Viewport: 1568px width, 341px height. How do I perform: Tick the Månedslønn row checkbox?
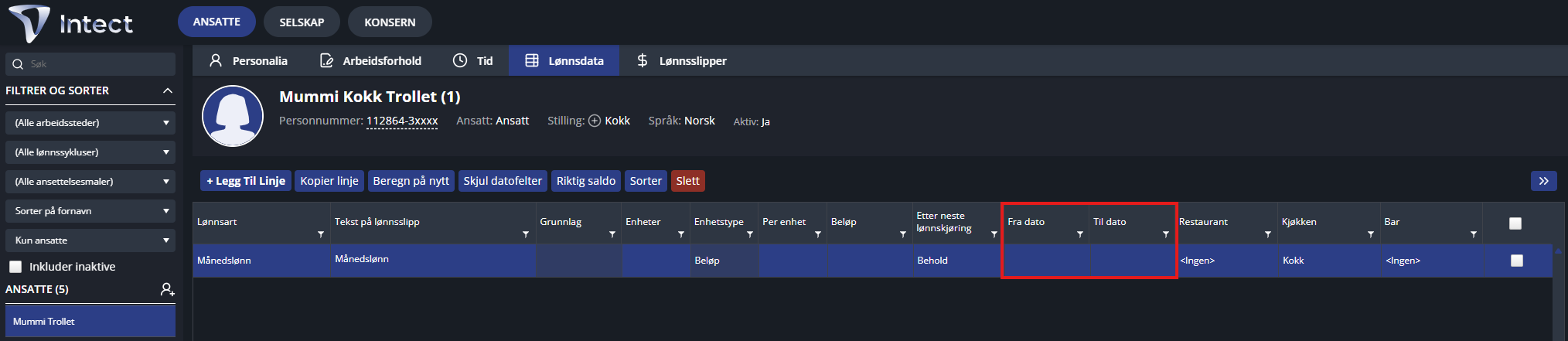click(x=1517, y=261)
